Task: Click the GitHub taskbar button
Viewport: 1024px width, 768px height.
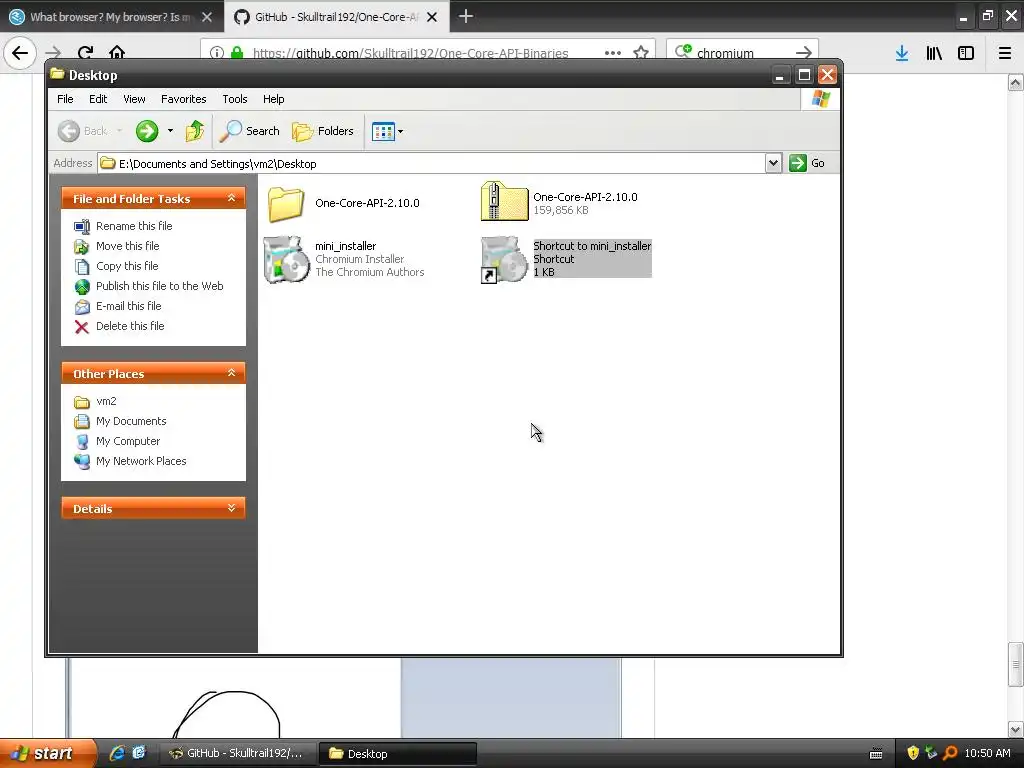Action: click(238, 753)
